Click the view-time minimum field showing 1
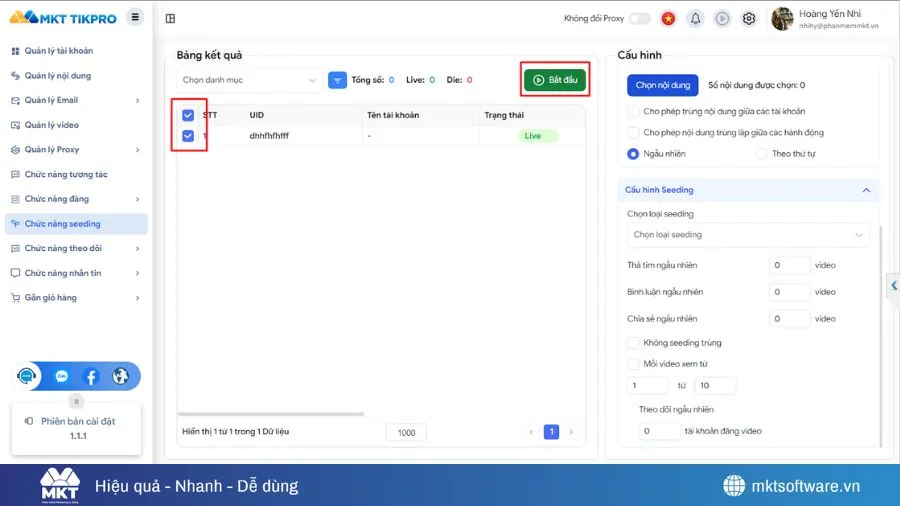900x506 pixels. 648,386
